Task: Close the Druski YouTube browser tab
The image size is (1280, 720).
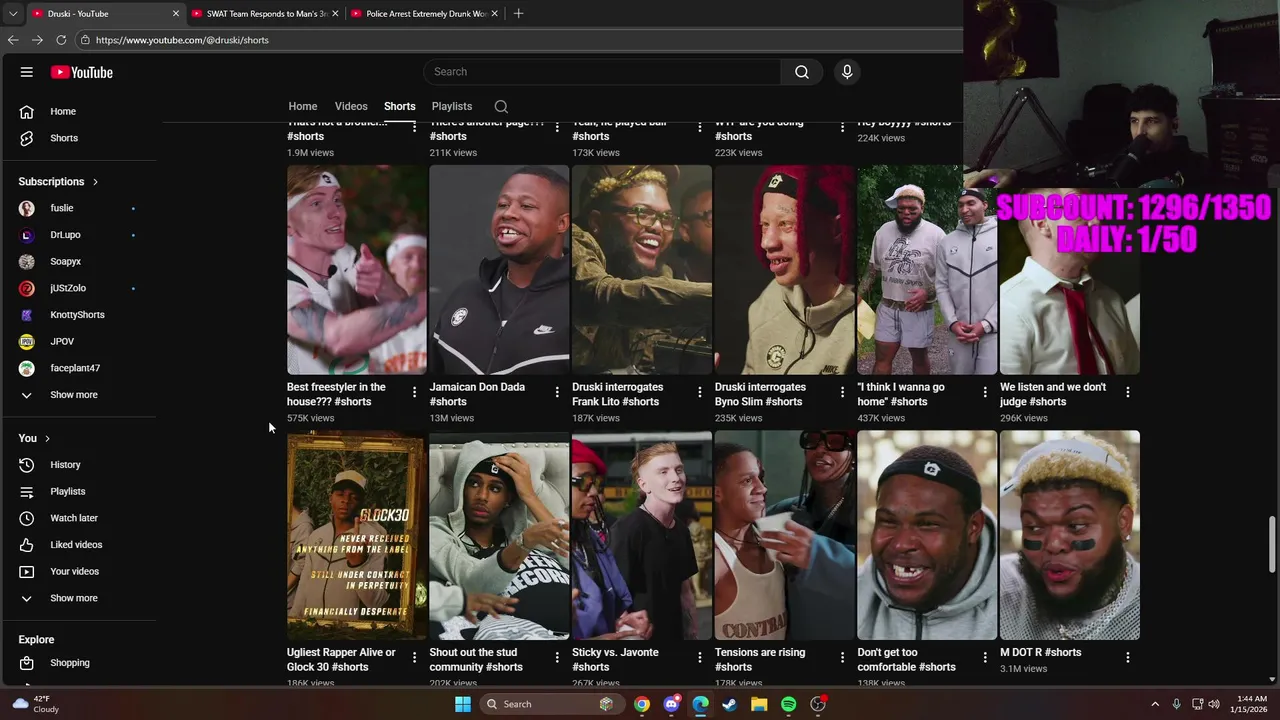Action: 176,14
